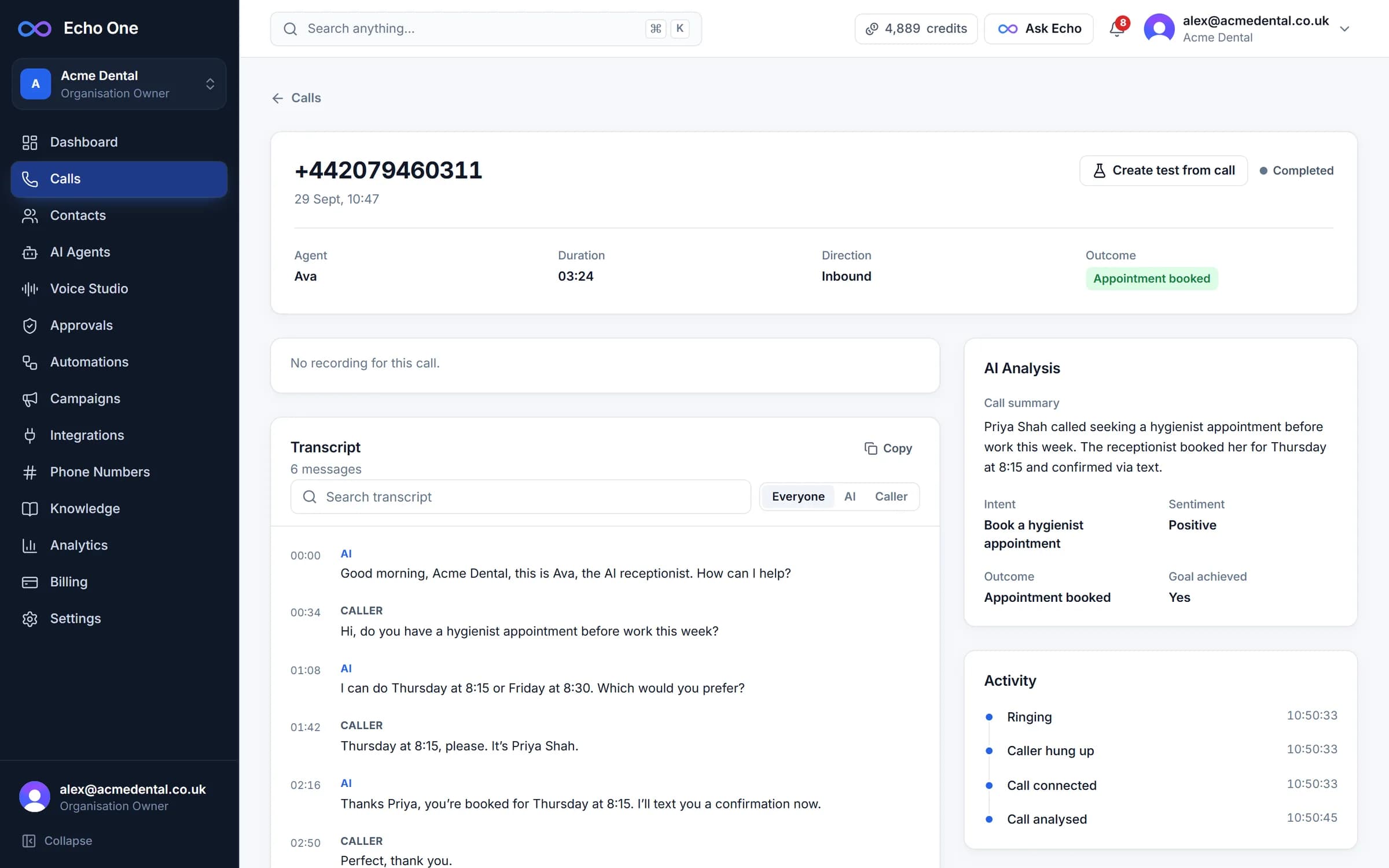Image resolution: width=1389 pixels, height=868 pixels.
Task: Open the Approvals shield icon
Action: pyautogui.click(x=30, y=326)
